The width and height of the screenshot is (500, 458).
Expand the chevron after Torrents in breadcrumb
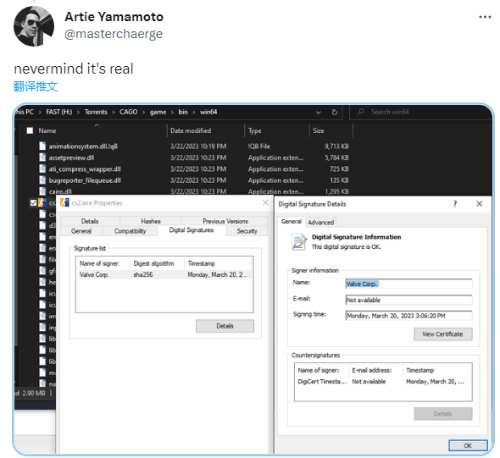click(113, 112)
